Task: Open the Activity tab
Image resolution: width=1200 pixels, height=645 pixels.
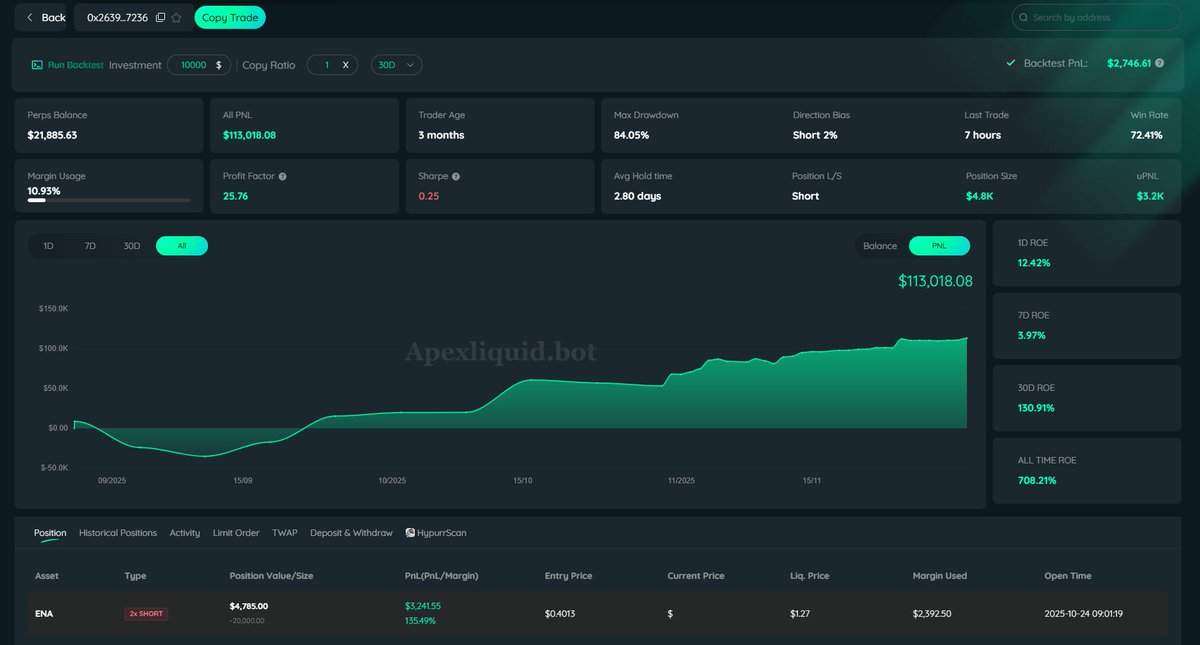Action: tap(185, 533)
